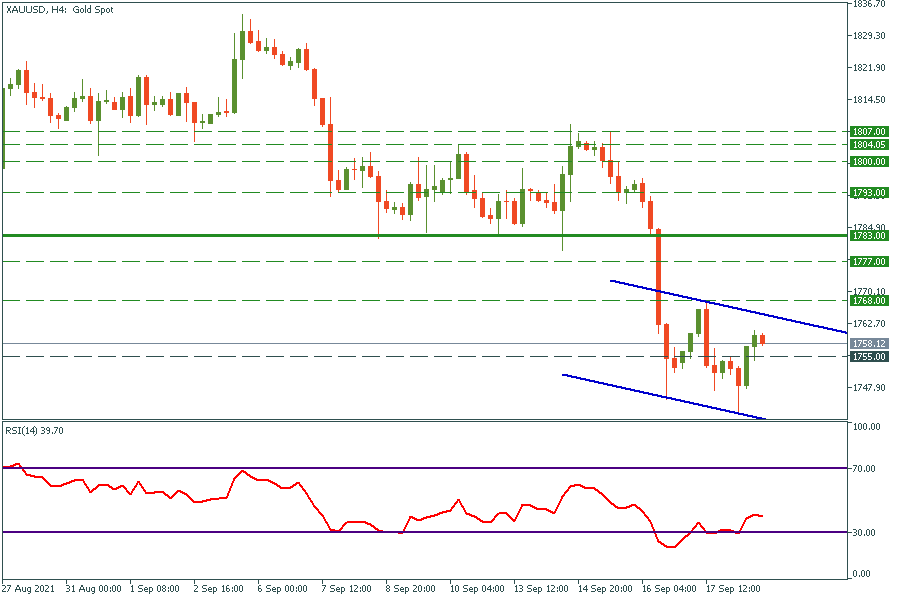Viewport: 900px width, 600px height.
Task: Click the dark 1755.00 price label
Action: click(868, 356)
